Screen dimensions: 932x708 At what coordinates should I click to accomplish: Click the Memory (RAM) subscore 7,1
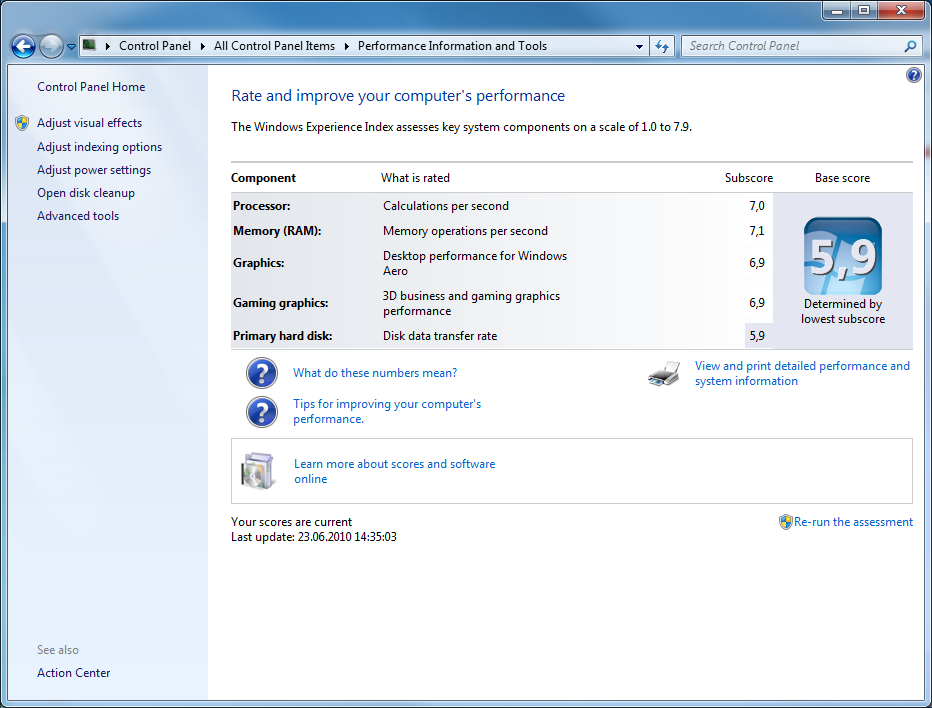757,231
